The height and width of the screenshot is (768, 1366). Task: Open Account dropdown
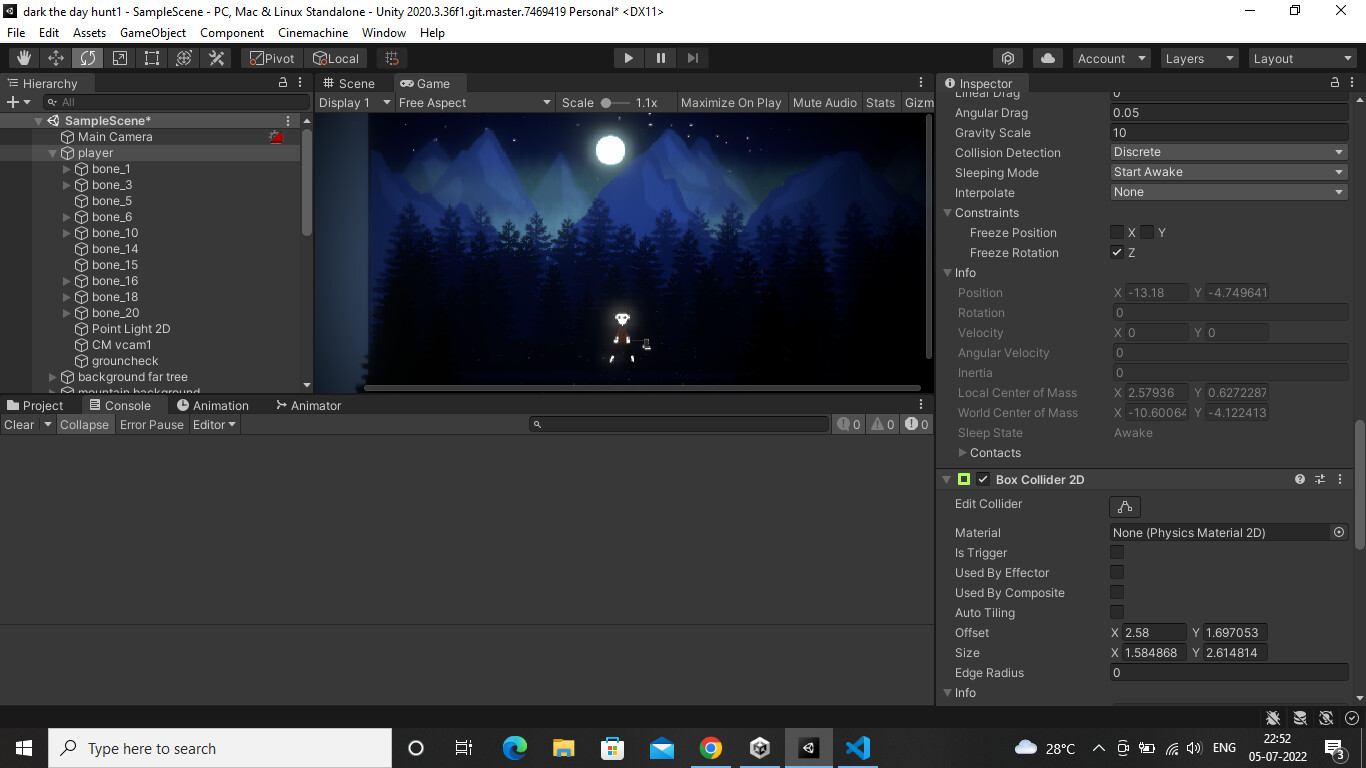(x=1112, y=58)
